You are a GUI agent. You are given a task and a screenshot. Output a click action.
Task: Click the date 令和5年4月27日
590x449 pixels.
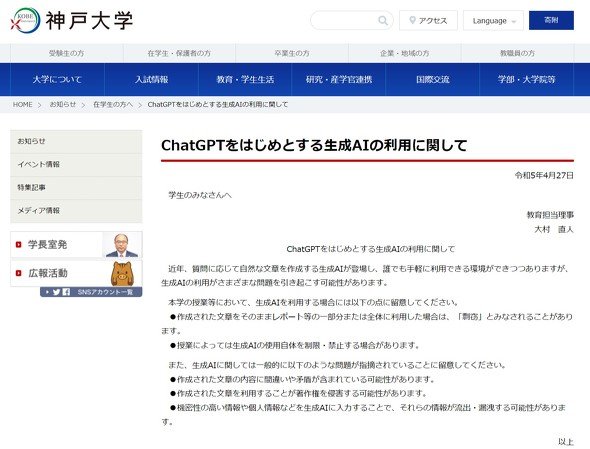click(544, 175)
